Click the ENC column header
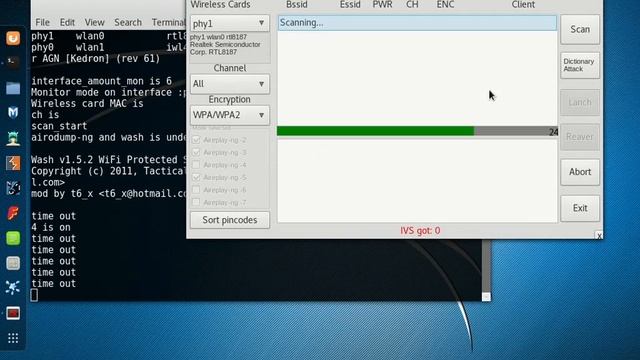 point(445,4)
